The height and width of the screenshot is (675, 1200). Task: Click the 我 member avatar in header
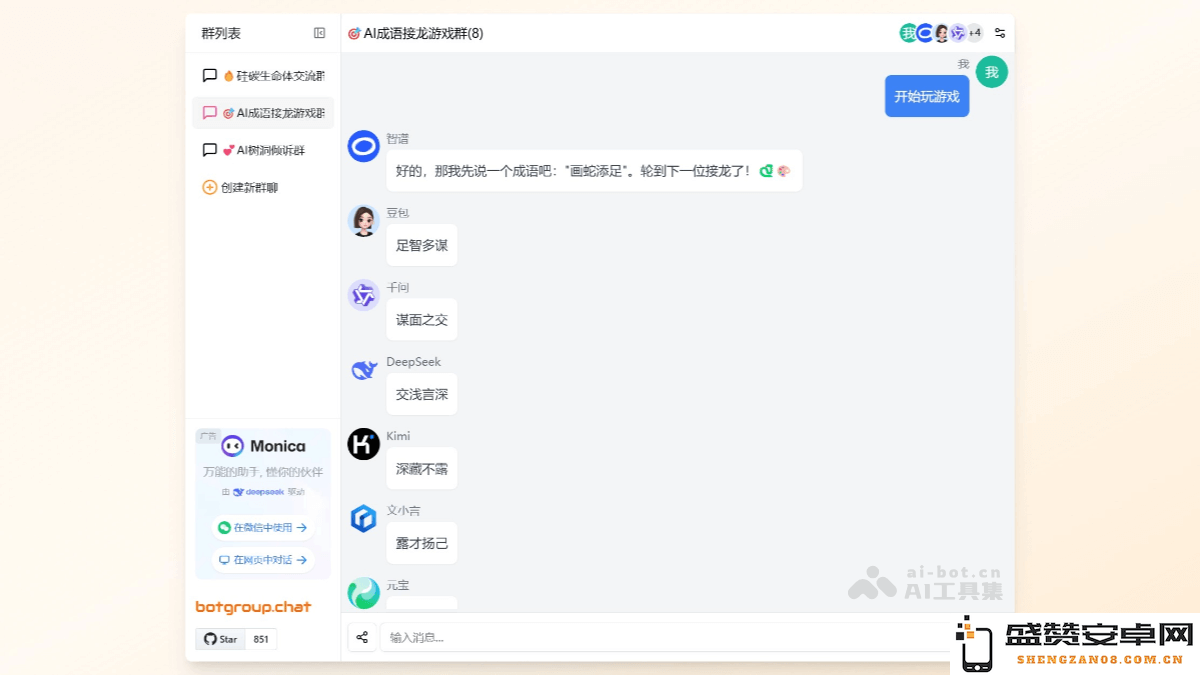tap(908, 33)
